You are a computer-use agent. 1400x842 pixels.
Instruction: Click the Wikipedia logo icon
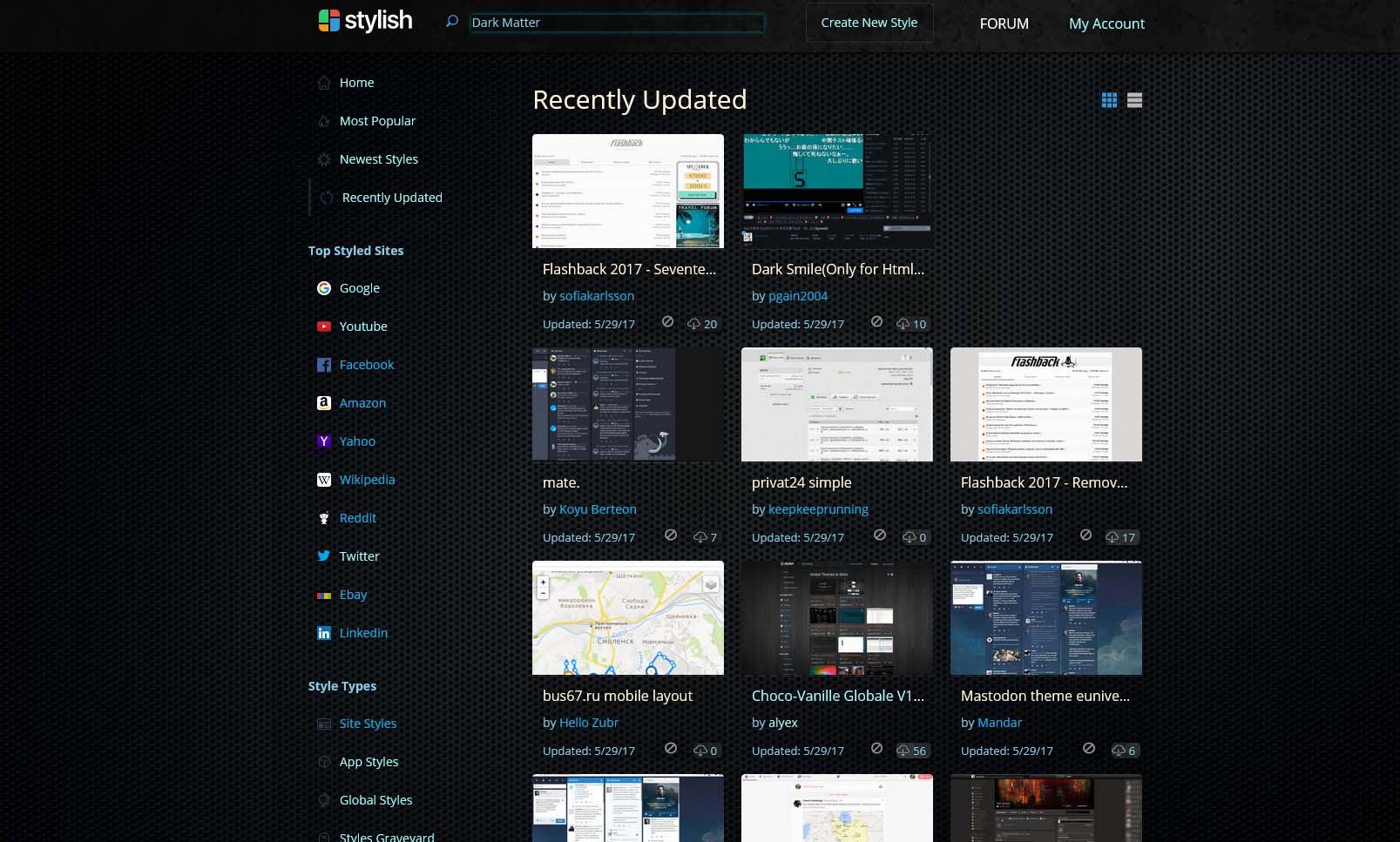[324, 480]
